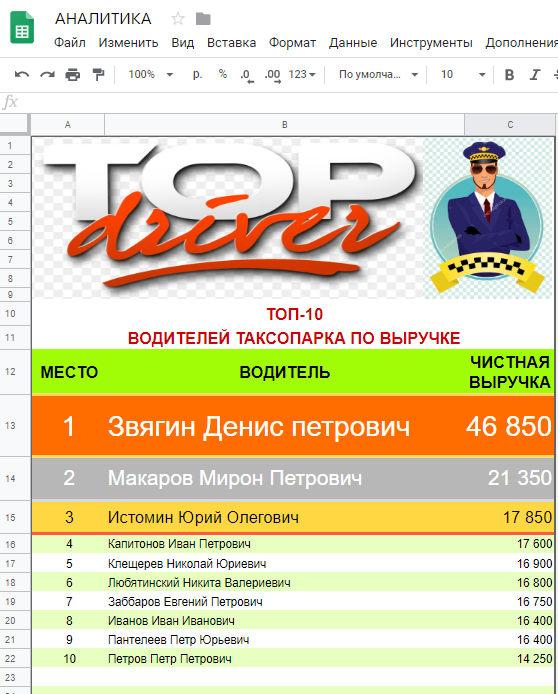558x694 pixels.
Task: Select cell Петров Петр Петрович
Action: coord(285,659)
